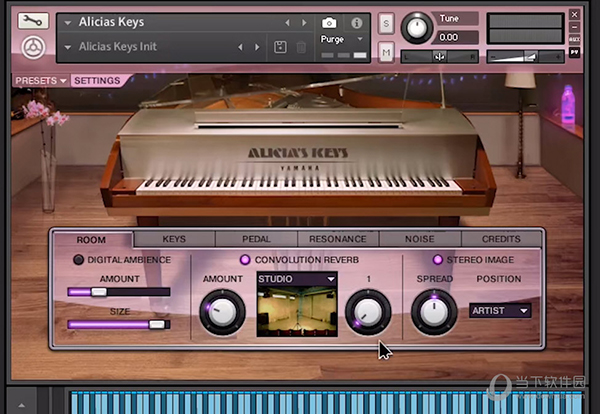Click the Kontakt instrument logo icon

[33, 47]
